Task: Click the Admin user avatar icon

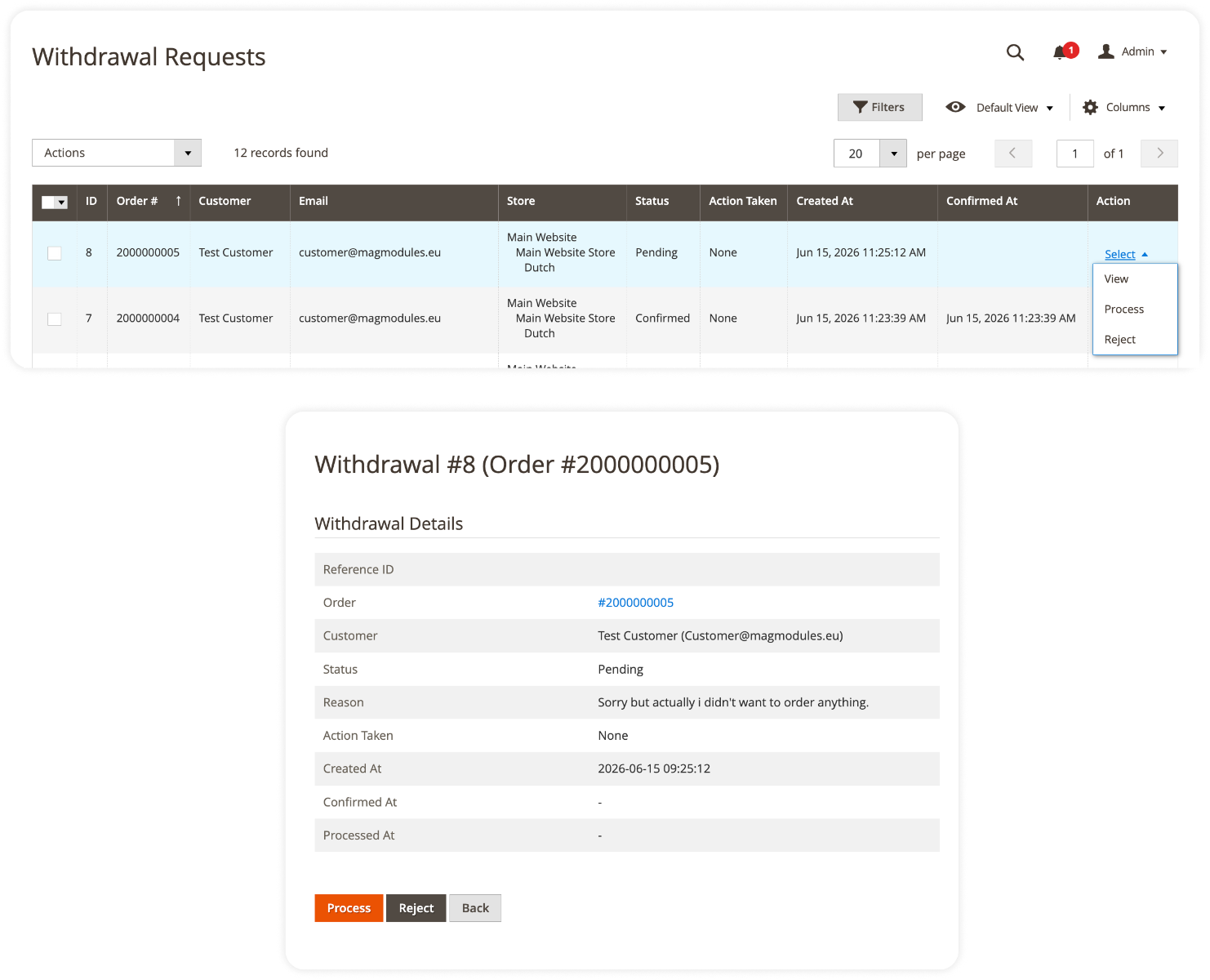Action: [x=1106, y=51]
